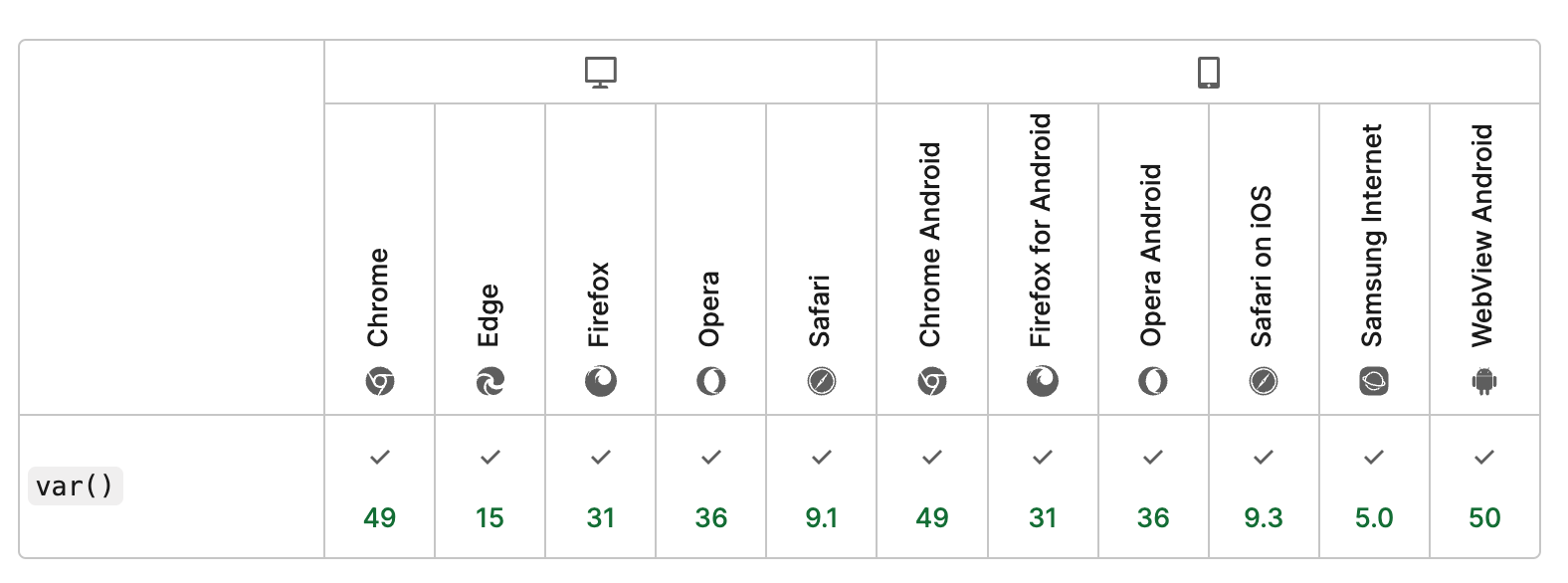Click the Safari desktop compass icon
The image size is (1568, 583).
tap(822, 381)
